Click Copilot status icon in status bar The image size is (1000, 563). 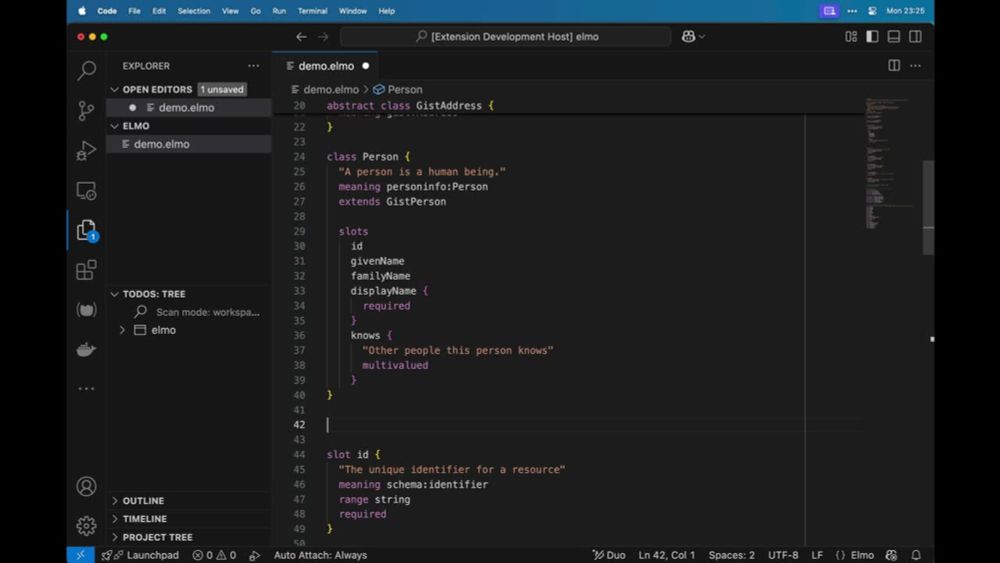pos(891,555)
